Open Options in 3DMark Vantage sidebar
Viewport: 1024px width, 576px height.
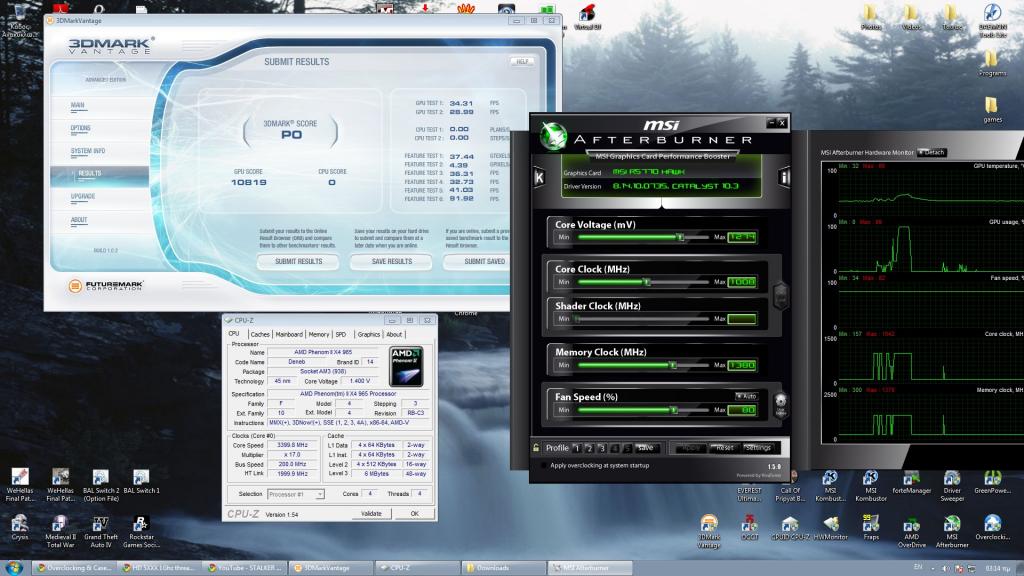80,129
